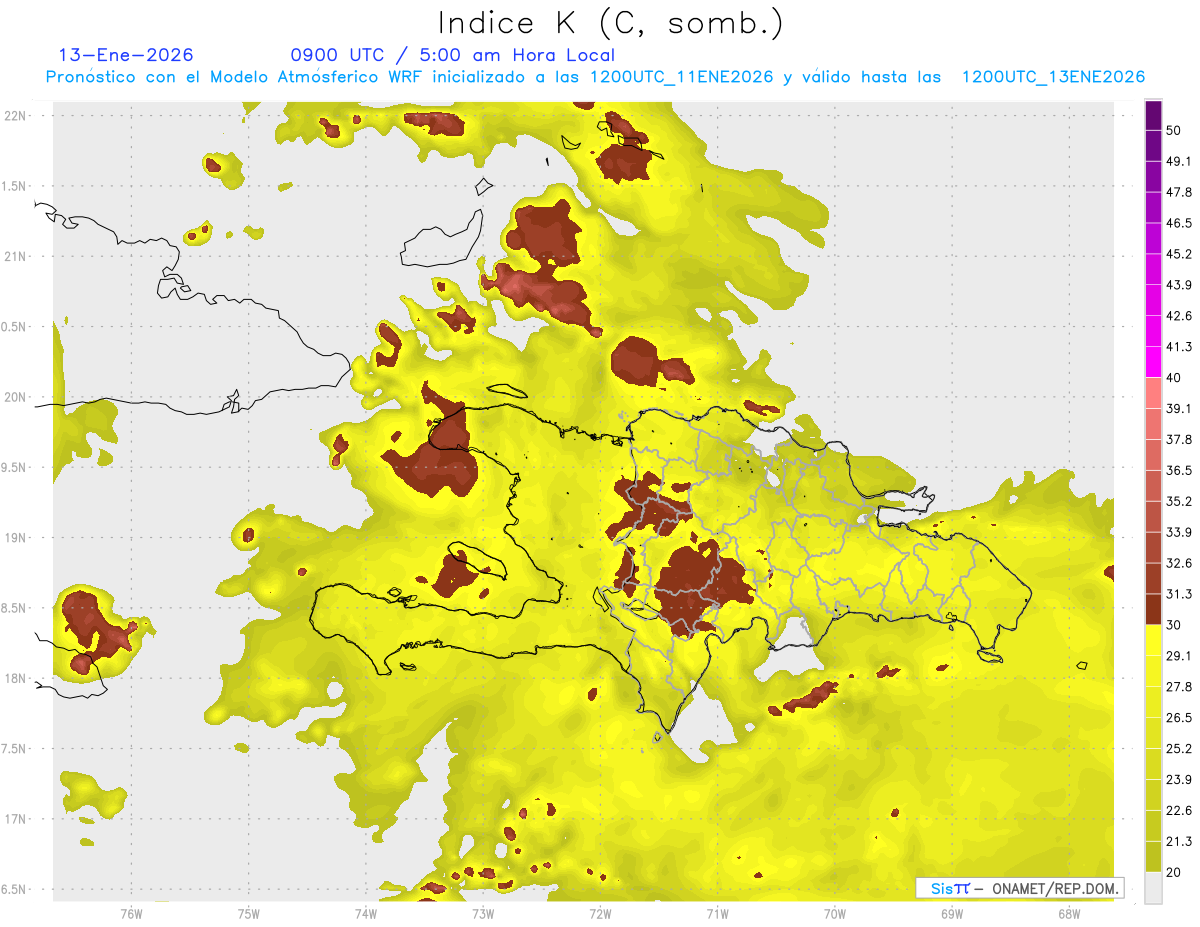
Task: Click the colorbar value 27.8
Action: coord(1179,687)
